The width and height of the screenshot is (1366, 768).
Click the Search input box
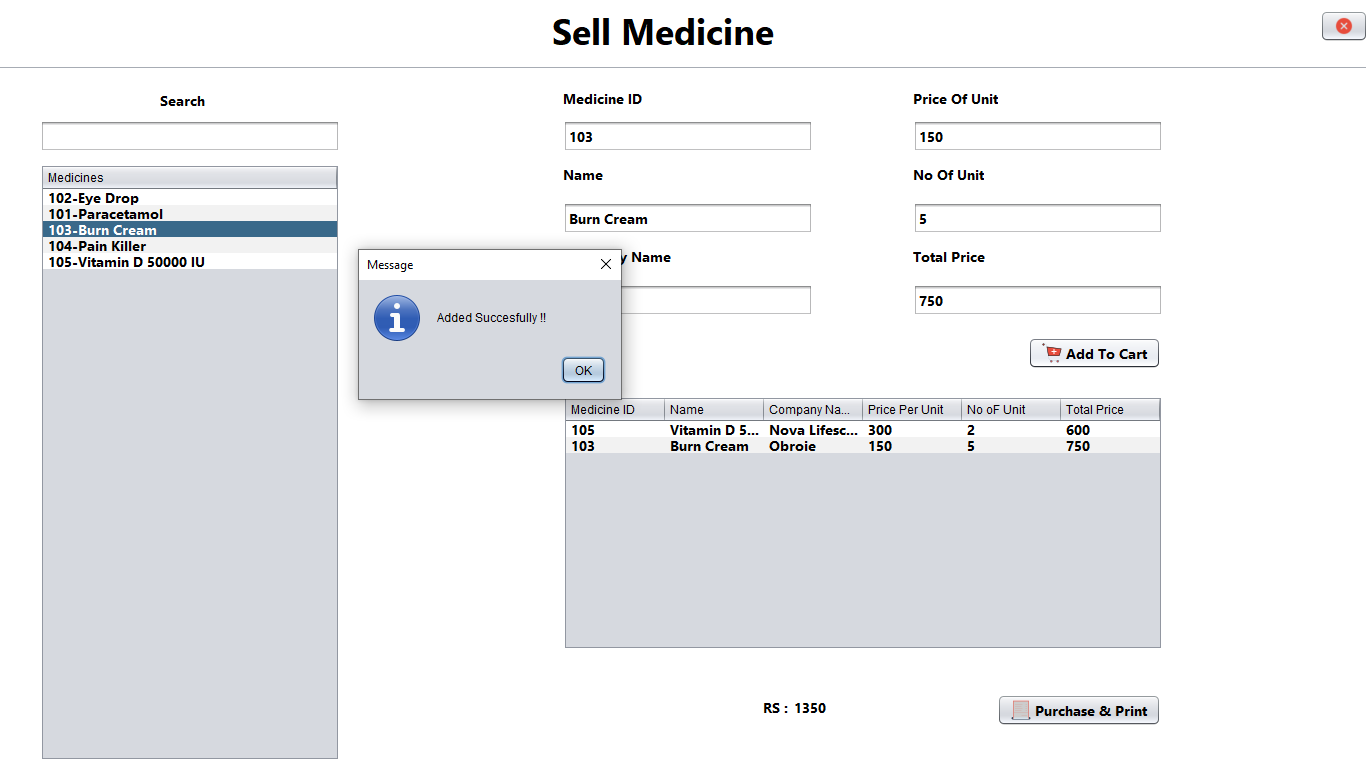[x=189, y=136]
